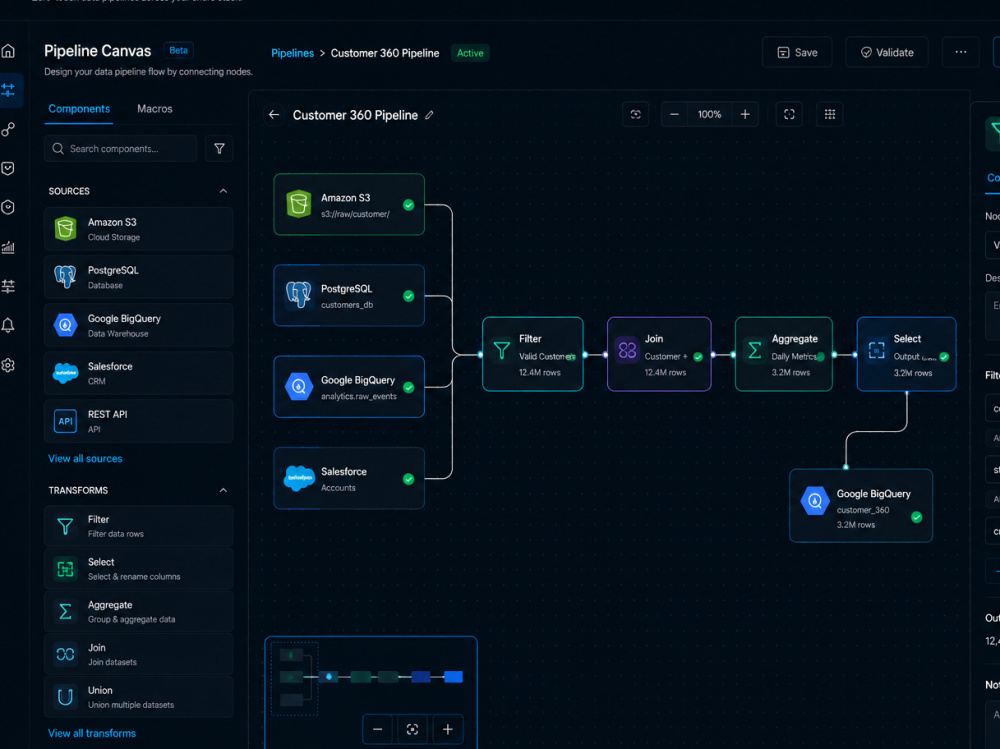Select the BigQuery analytics.raw_events canvas node
1000x749 pixels.
tap(349, 387)
